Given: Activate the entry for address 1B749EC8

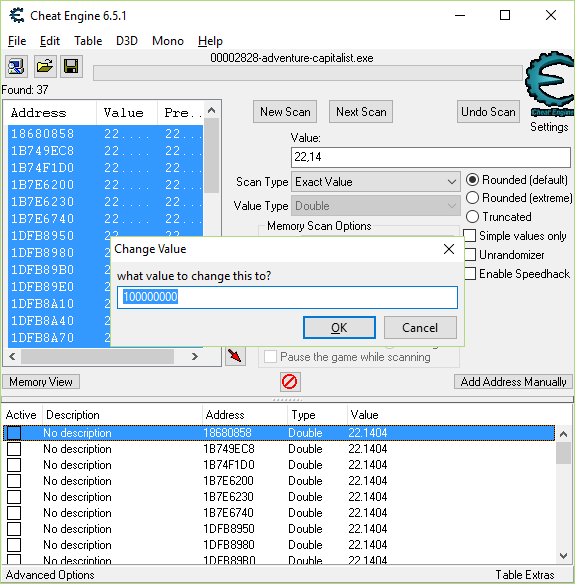Looking at the screenshot, I should pos(14,449).
